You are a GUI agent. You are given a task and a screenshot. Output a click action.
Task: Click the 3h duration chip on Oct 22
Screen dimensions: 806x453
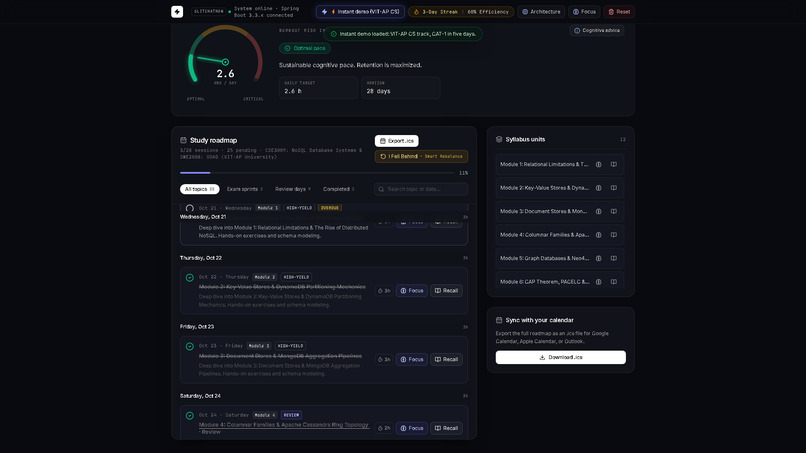point(384,291)
